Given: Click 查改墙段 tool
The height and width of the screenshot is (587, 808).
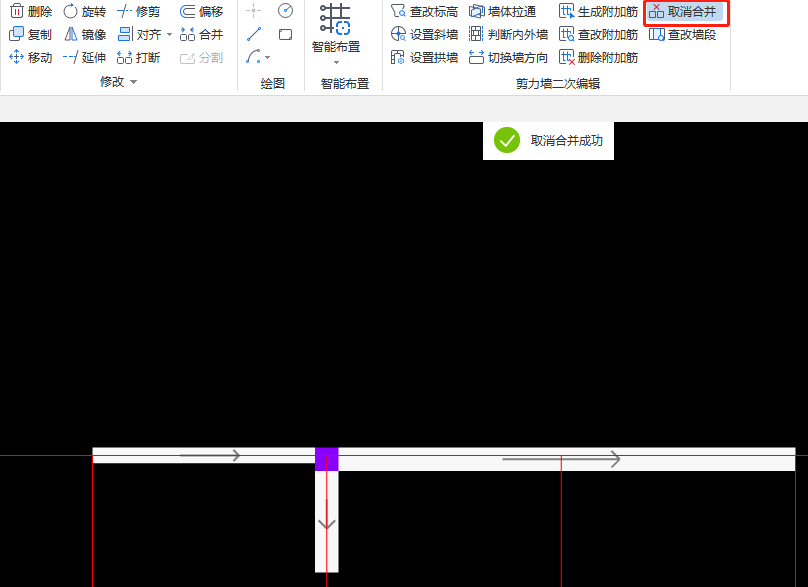Looking at the screenshot, I should click(682, 35).
